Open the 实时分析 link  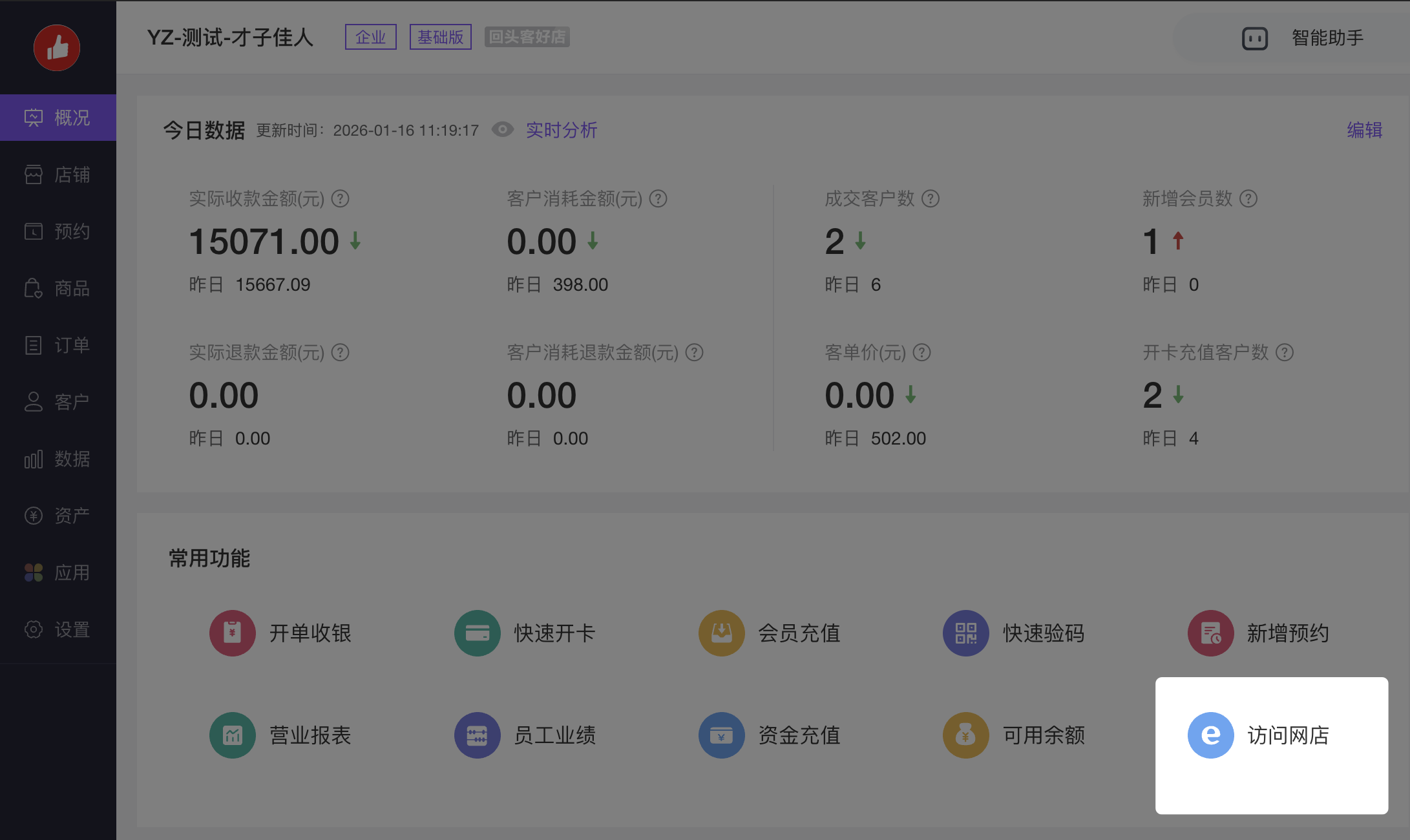click(x=561, y=130)
